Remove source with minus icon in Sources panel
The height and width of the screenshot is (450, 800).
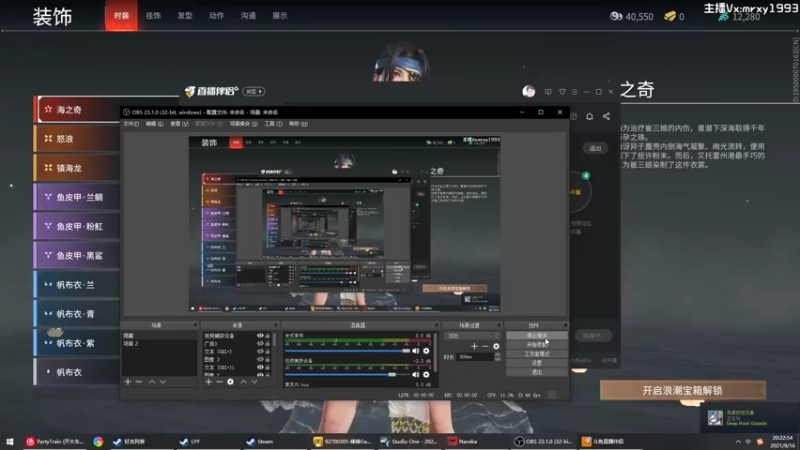219,382
